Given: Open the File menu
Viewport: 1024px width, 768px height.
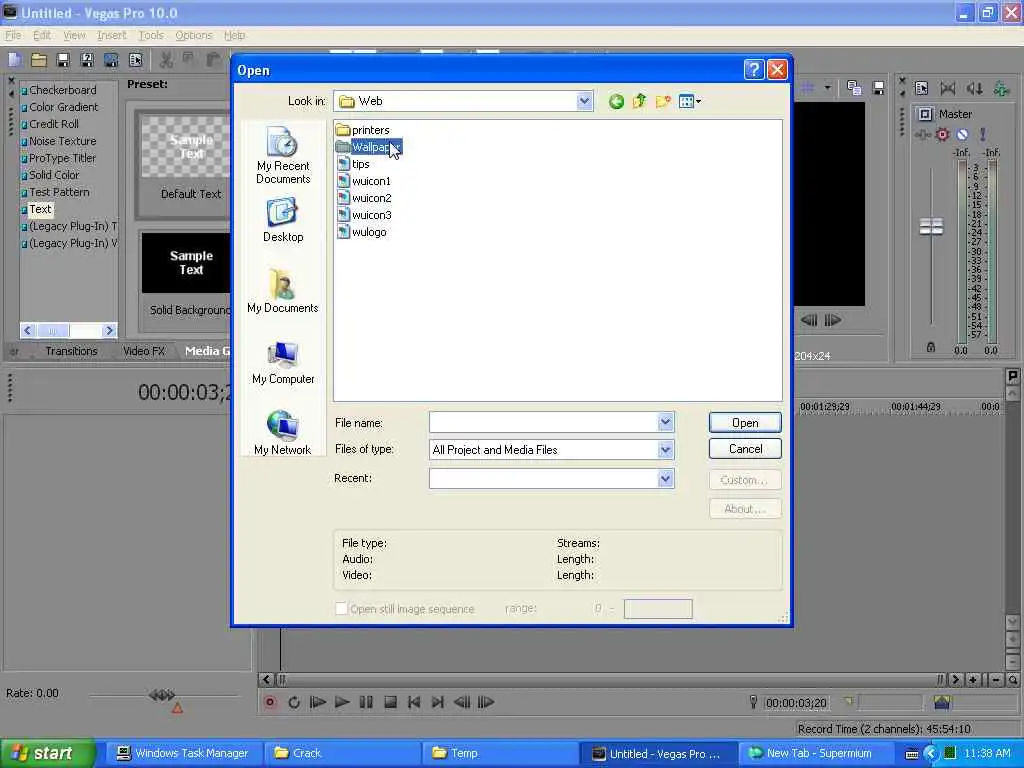Looking at the screenshot, I should tap(13, 35).
